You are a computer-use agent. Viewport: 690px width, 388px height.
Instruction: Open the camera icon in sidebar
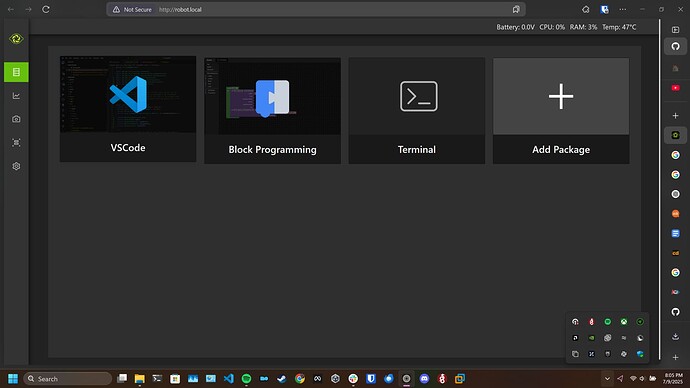(16, 119)
